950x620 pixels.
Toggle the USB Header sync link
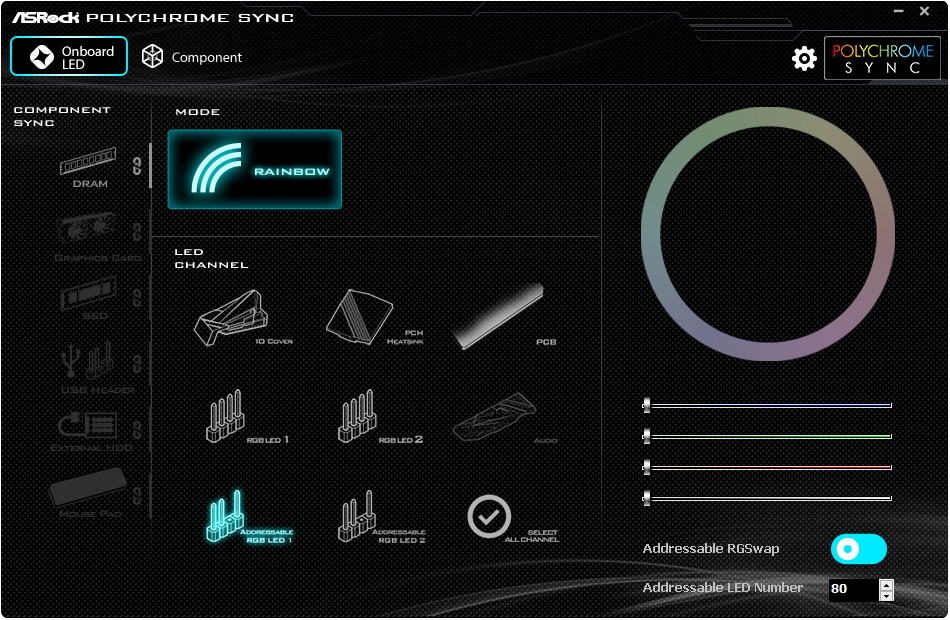137,364
